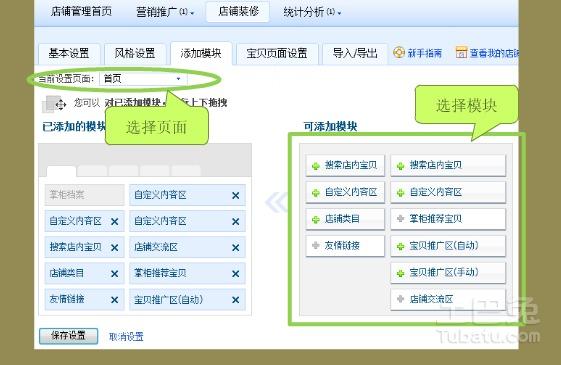Open the 导入/导出 tab
561x365 pixels.
click(x=355, y=53)
